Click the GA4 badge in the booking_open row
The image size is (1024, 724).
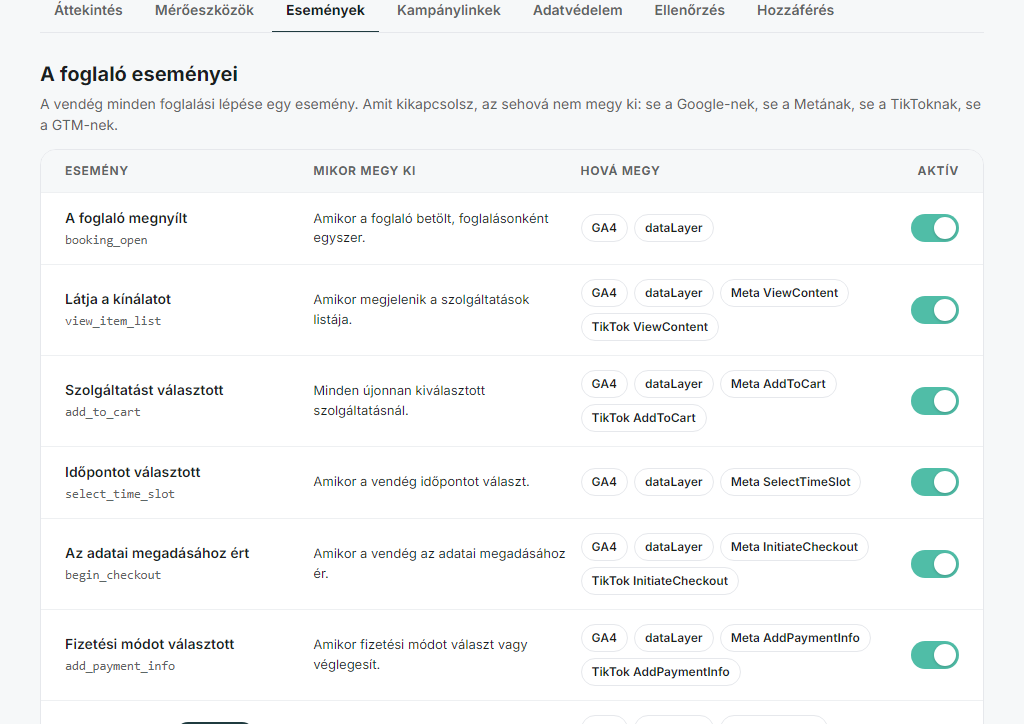click(x=604, y=228)
